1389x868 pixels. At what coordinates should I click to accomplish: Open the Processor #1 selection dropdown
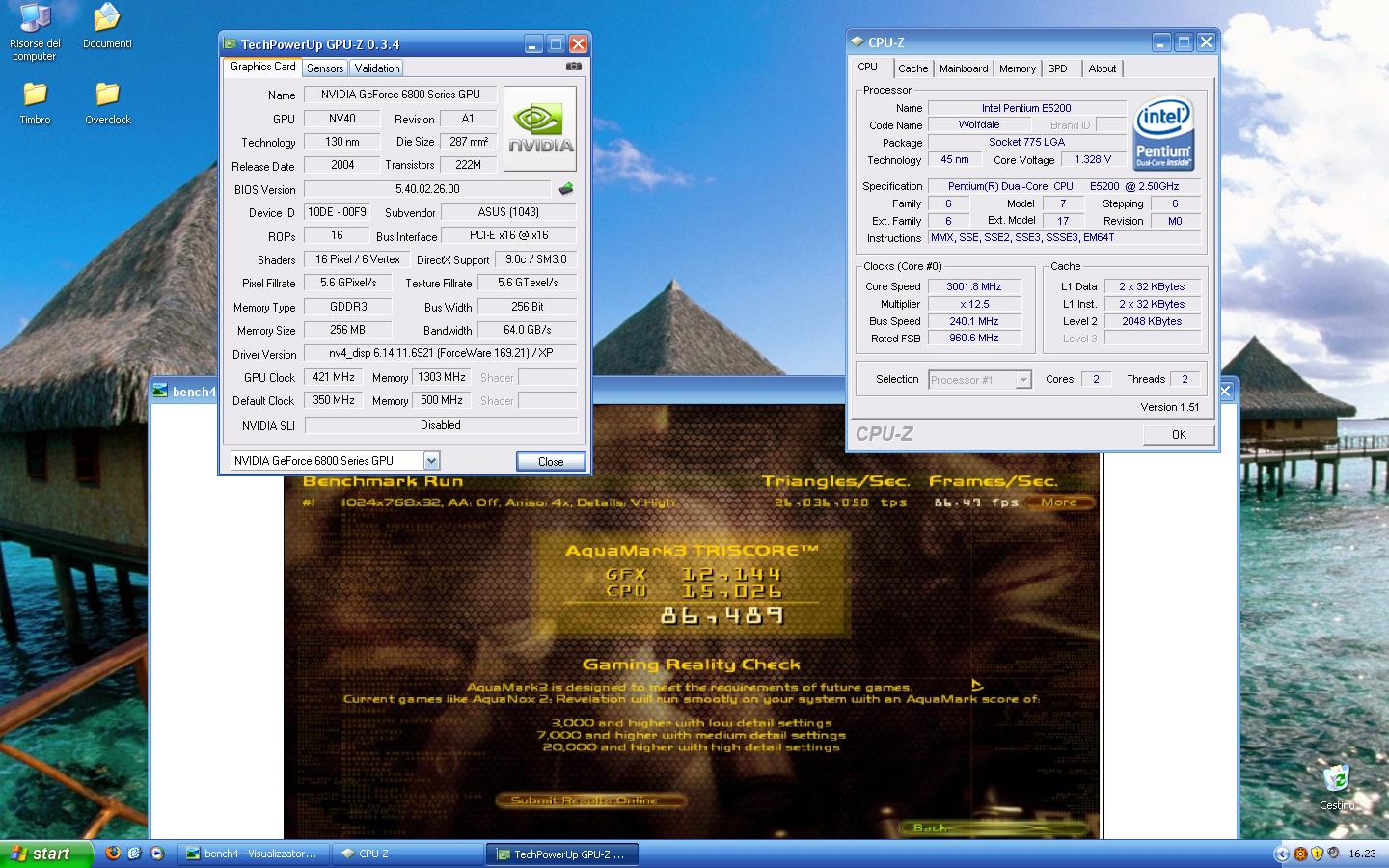[1023, 380]
